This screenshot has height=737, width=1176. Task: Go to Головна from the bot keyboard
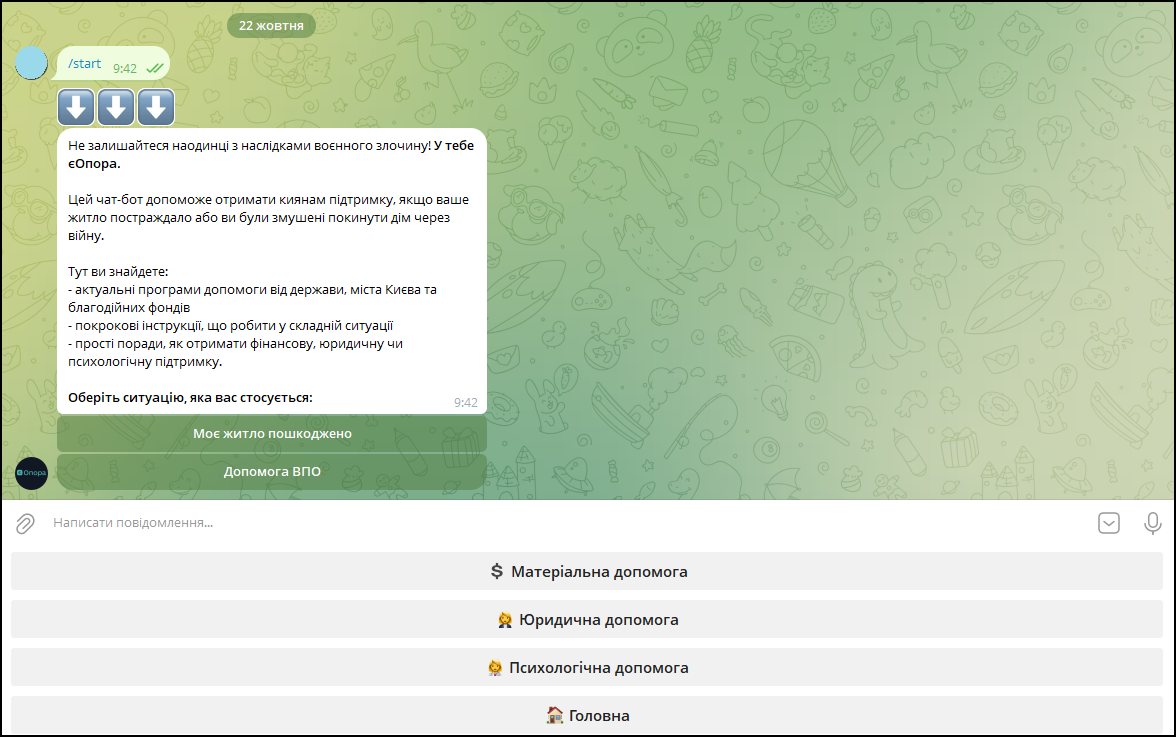click(588, 716)
